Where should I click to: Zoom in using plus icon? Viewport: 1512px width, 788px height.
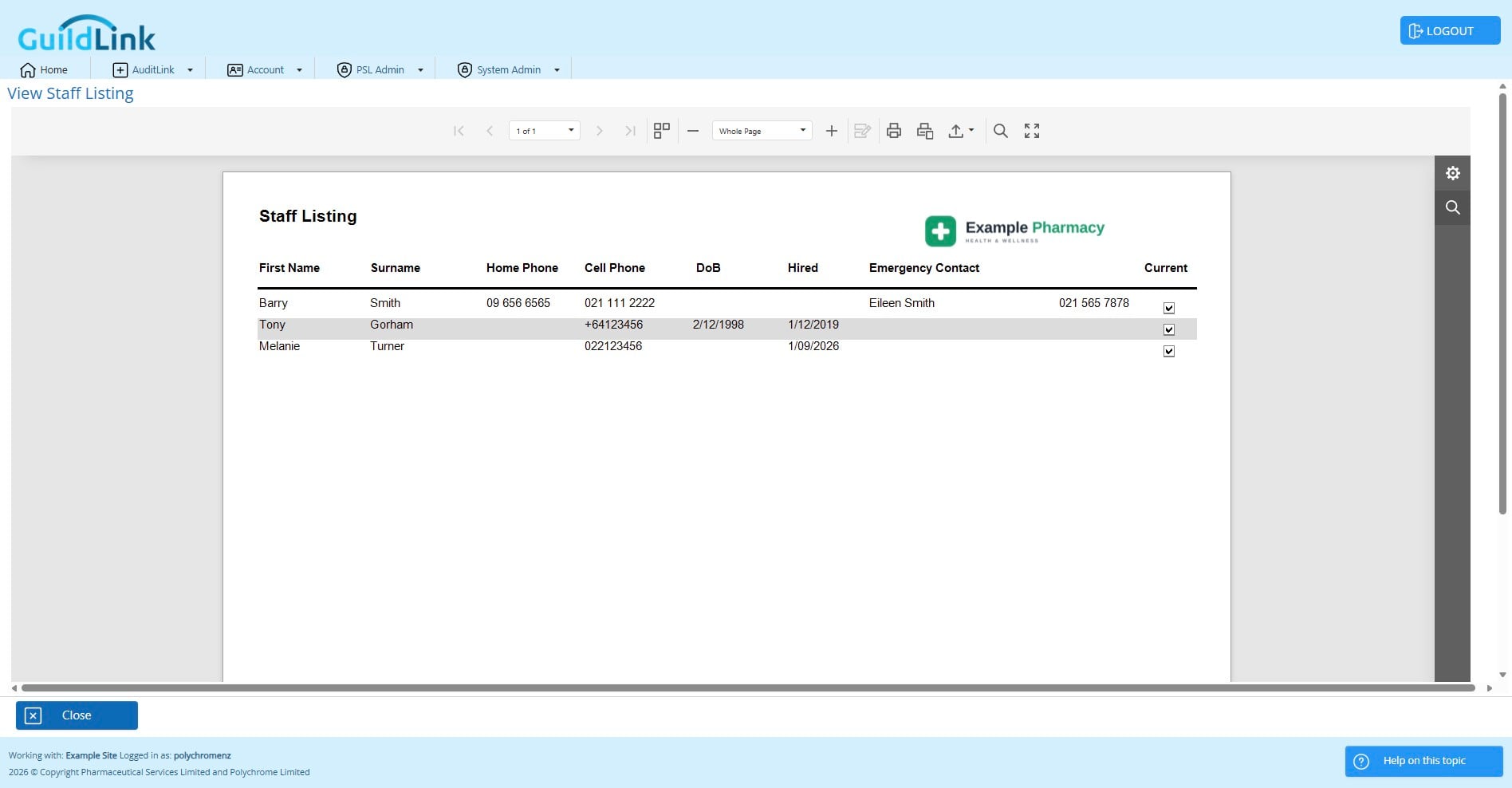831,131
